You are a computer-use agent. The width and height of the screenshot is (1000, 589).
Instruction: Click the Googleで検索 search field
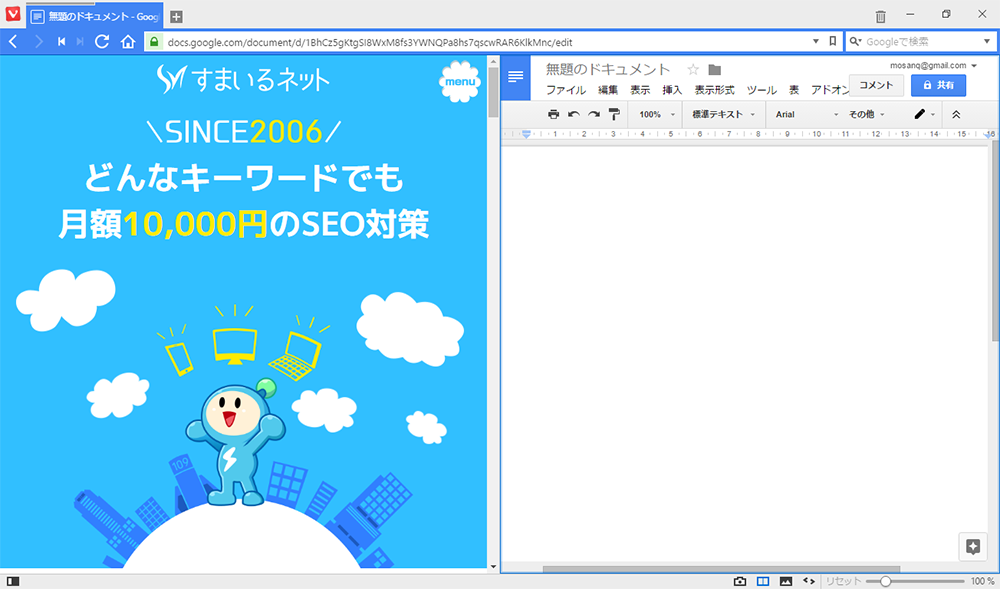click(920, 42)
